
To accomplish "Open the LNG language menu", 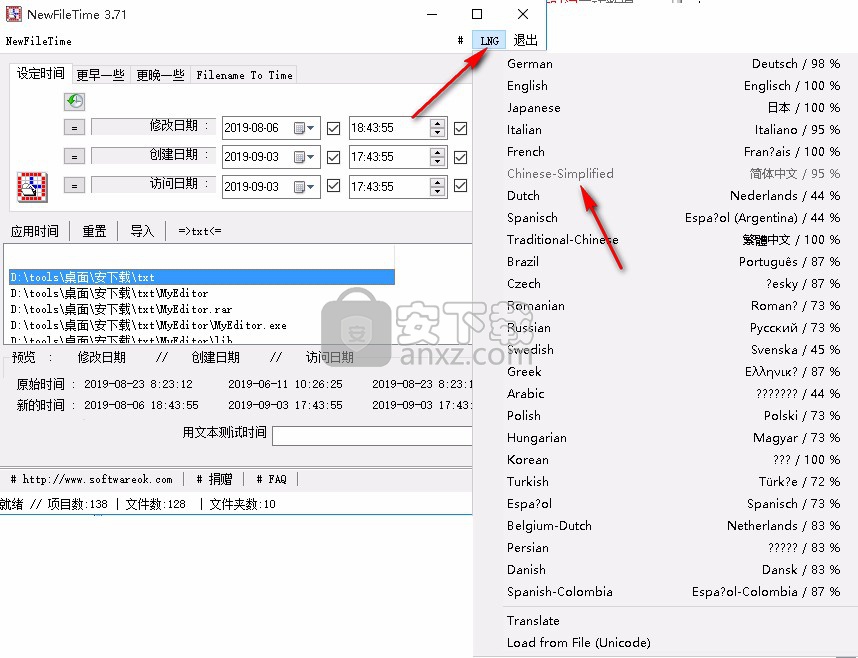I will [489, 41].
